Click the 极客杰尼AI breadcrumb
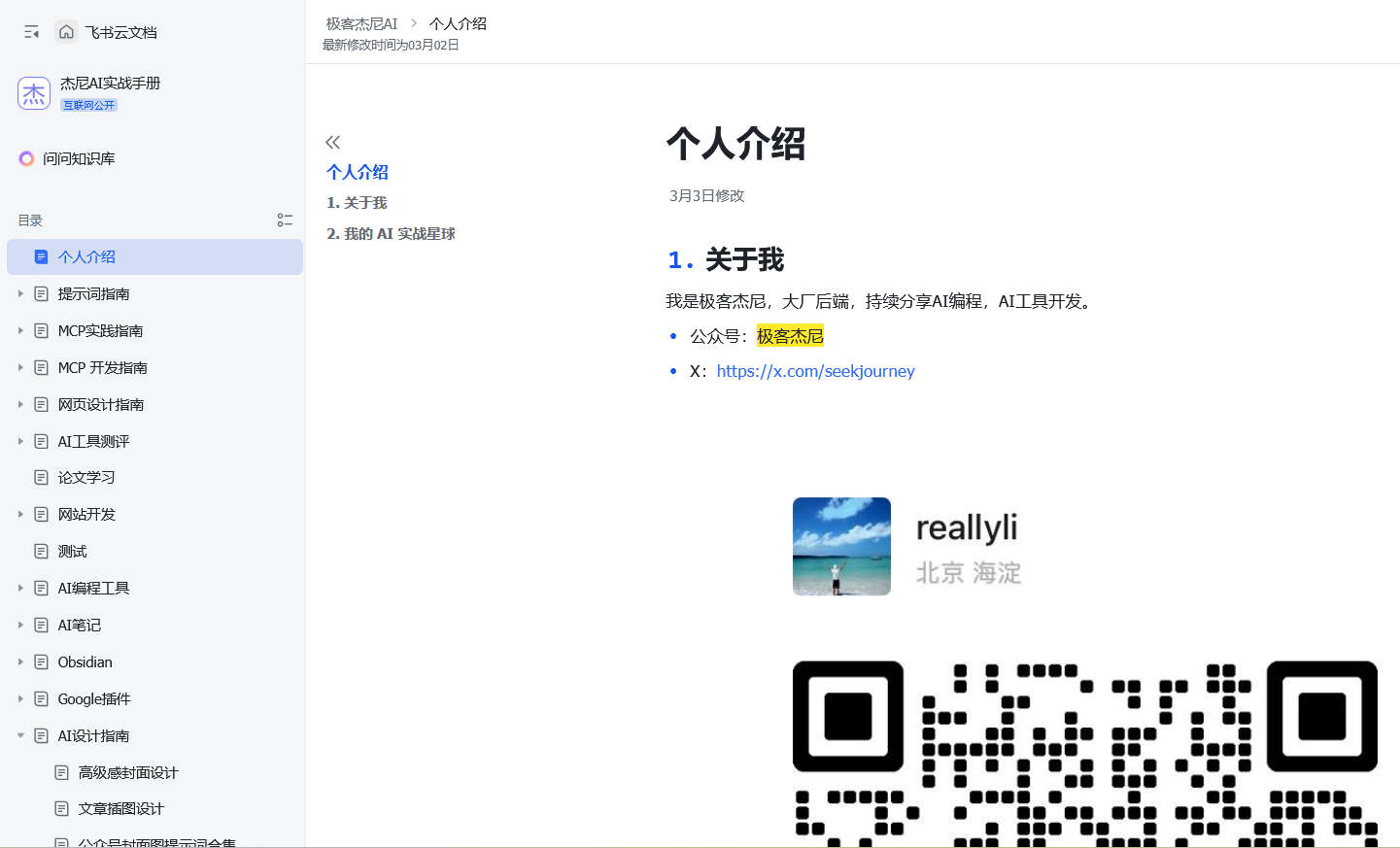 coord(361,23)
